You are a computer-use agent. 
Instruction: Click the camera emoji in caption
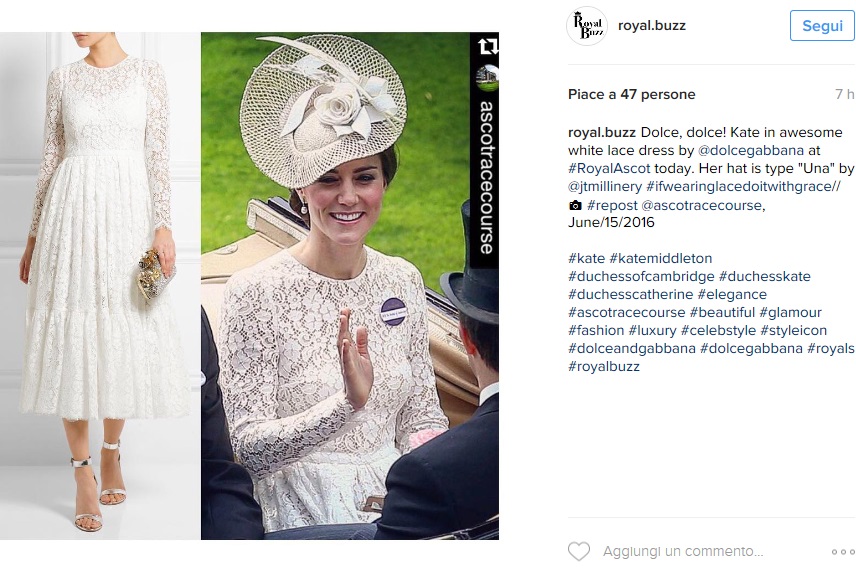click(575, 205)
